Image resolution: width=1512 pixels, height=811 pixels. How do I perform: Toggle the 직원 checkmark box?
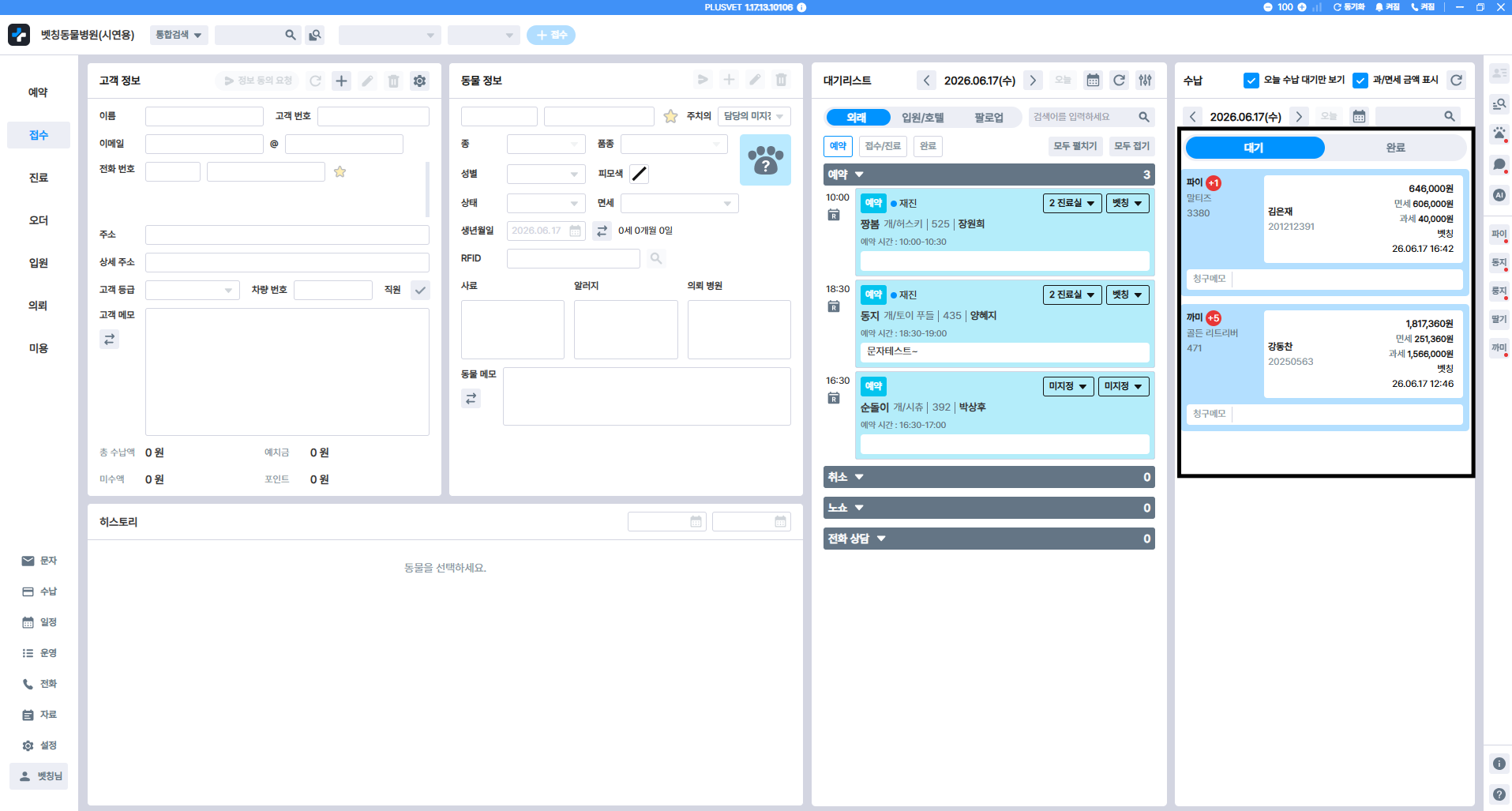pos(420,290)
